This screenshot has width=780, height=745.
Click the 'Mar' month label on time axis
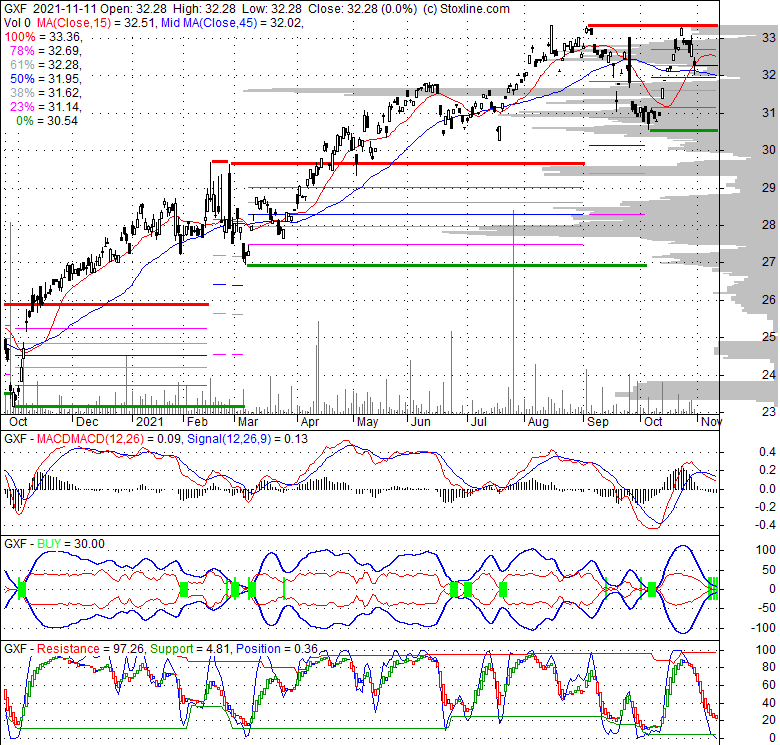tap(248, 422)
